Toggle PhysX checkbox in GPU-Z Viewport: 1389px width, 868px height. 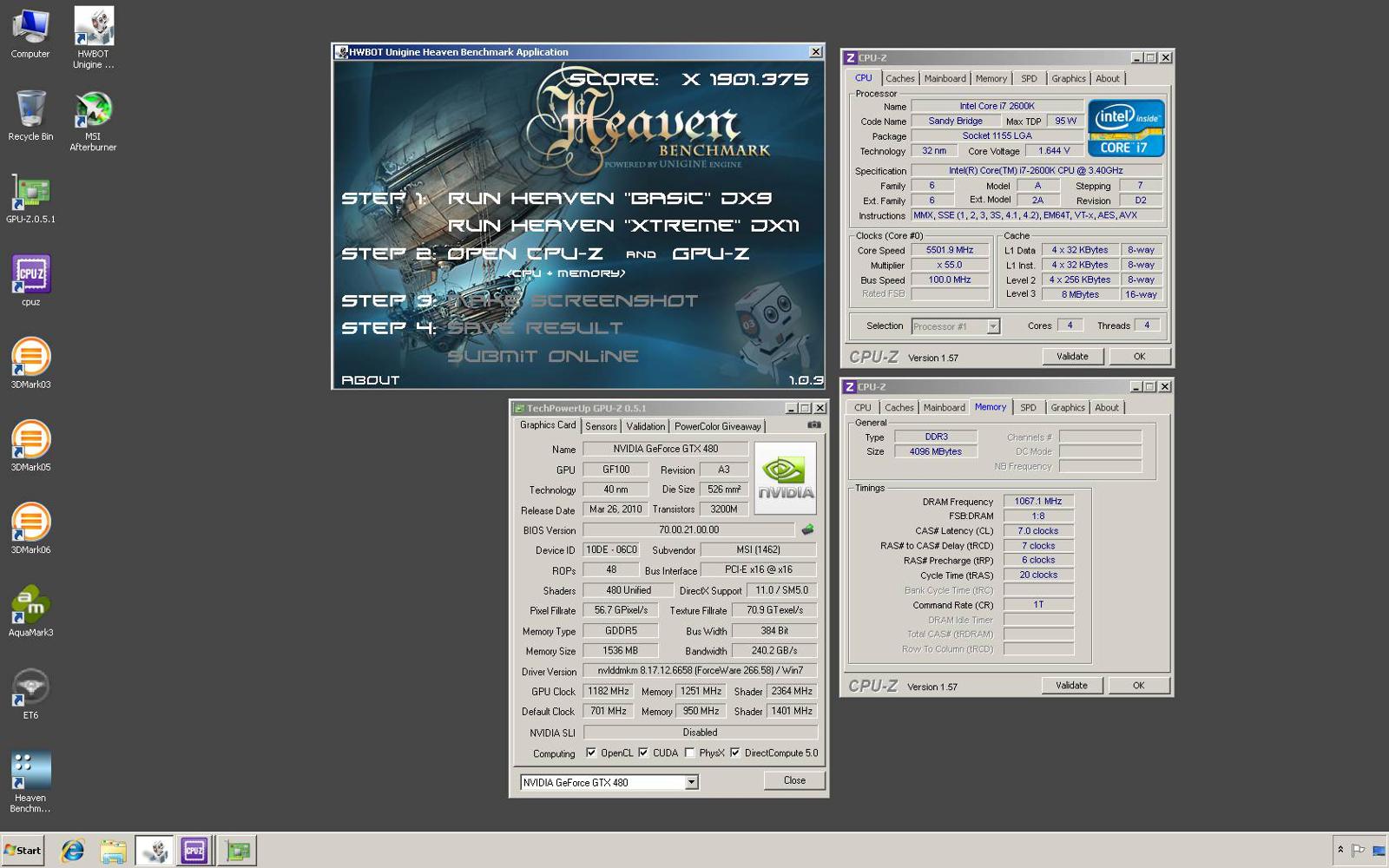[x=690, y=753]
